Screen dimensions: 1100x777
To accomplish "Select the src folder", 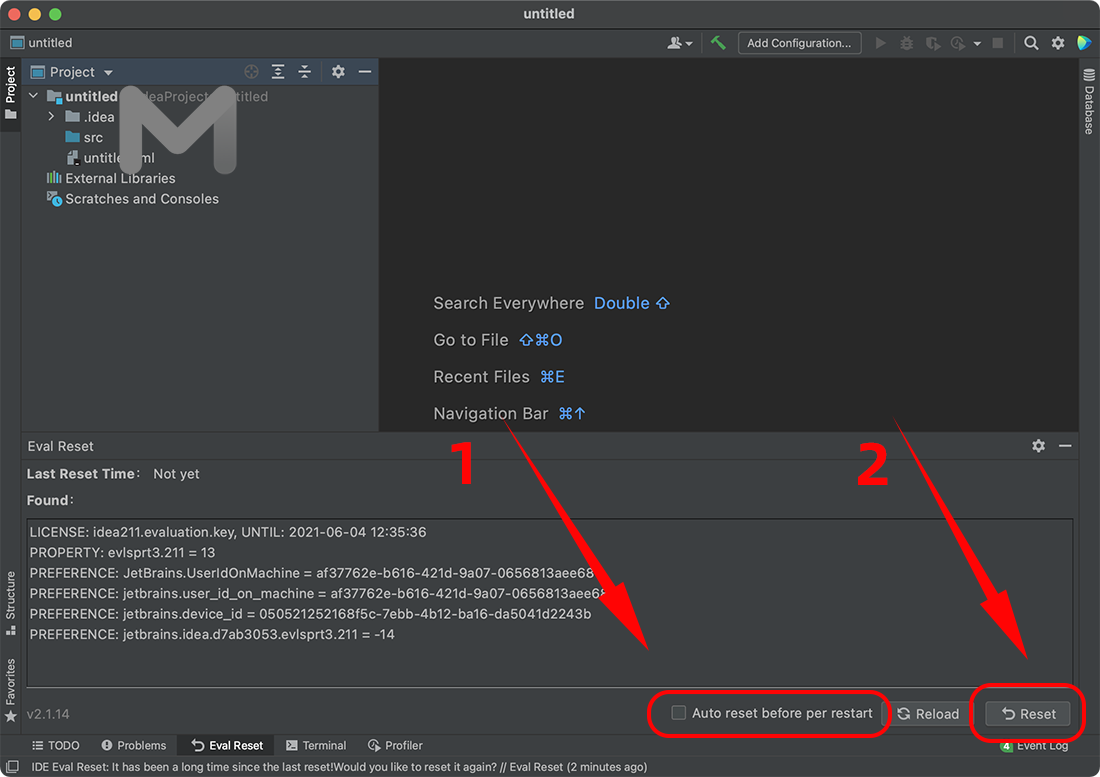I will coord(84,137).
